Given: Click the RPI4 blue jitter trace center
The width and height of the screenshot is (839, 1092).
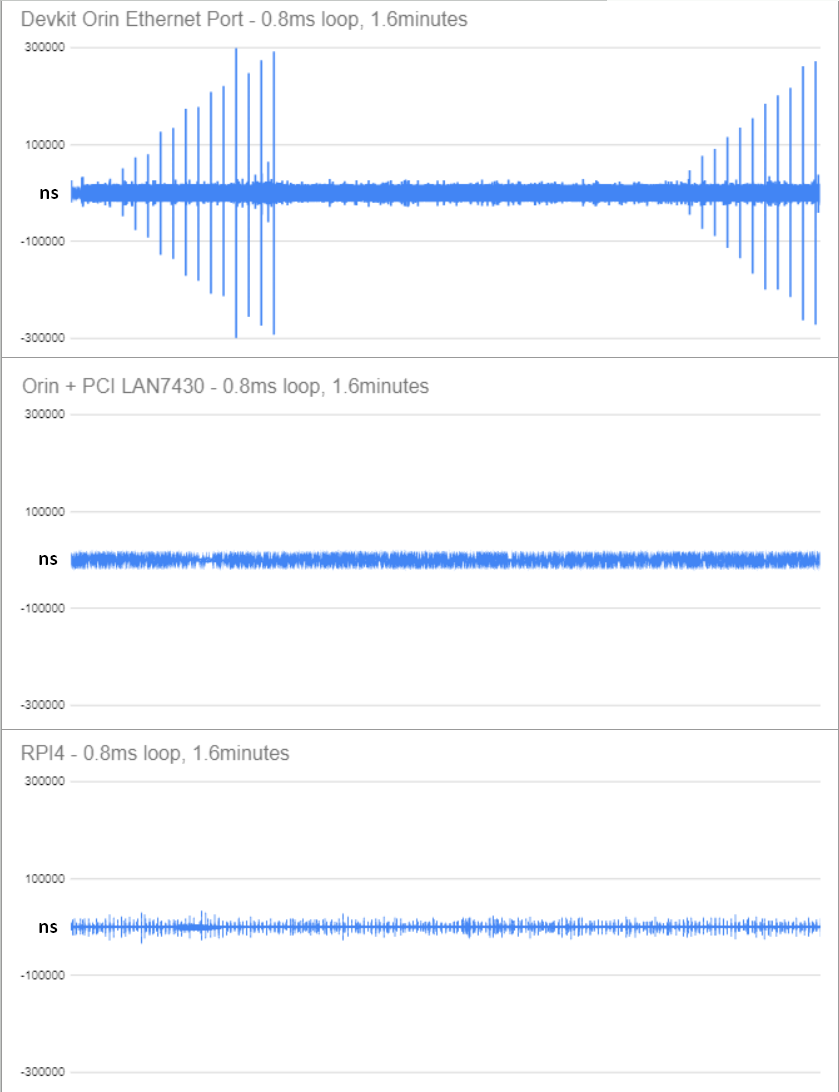Looking at the screenshot, I should (446, 927).
